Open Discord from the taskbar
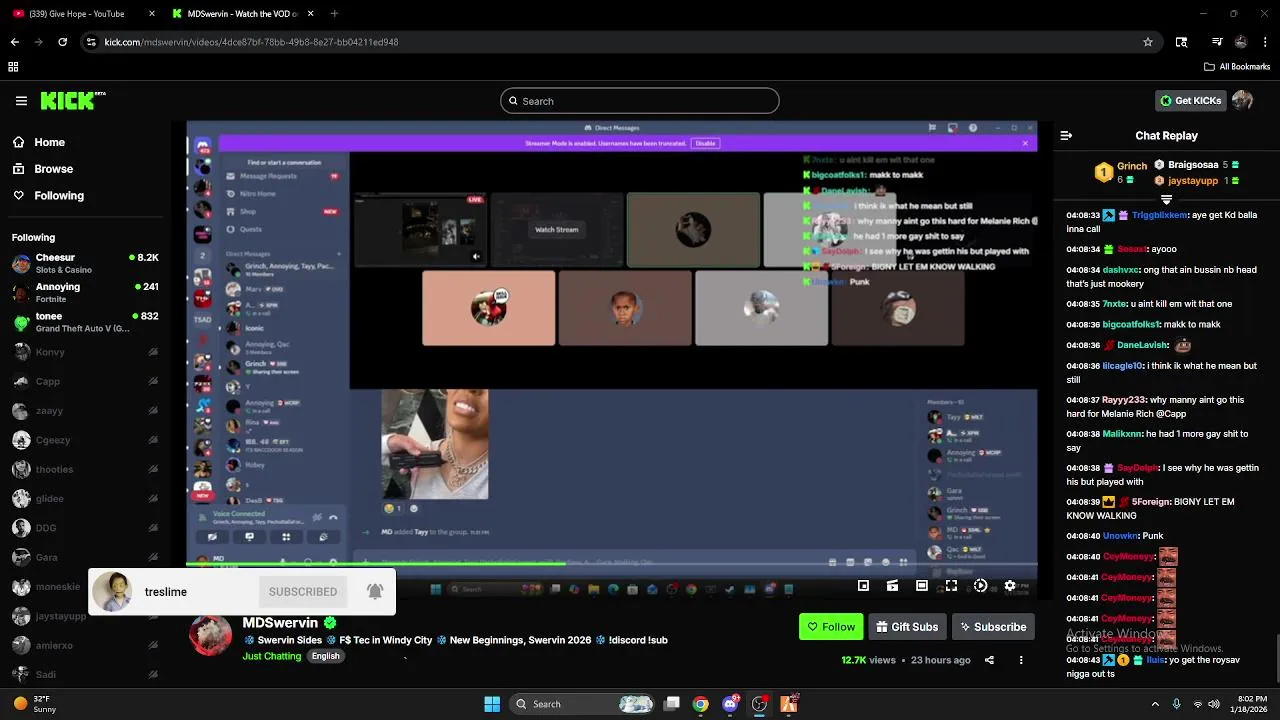The height and width of the screenshot is (720, 1280). pos(730,704)
